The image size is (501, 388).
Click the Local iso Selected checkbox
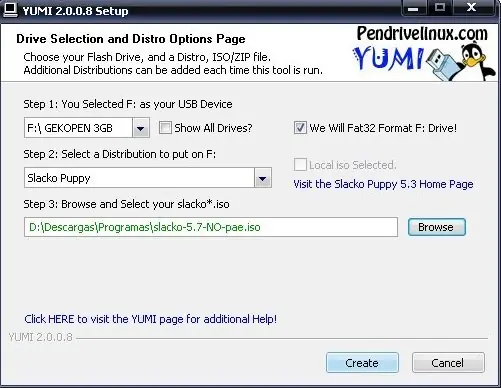tap(300, 165)
